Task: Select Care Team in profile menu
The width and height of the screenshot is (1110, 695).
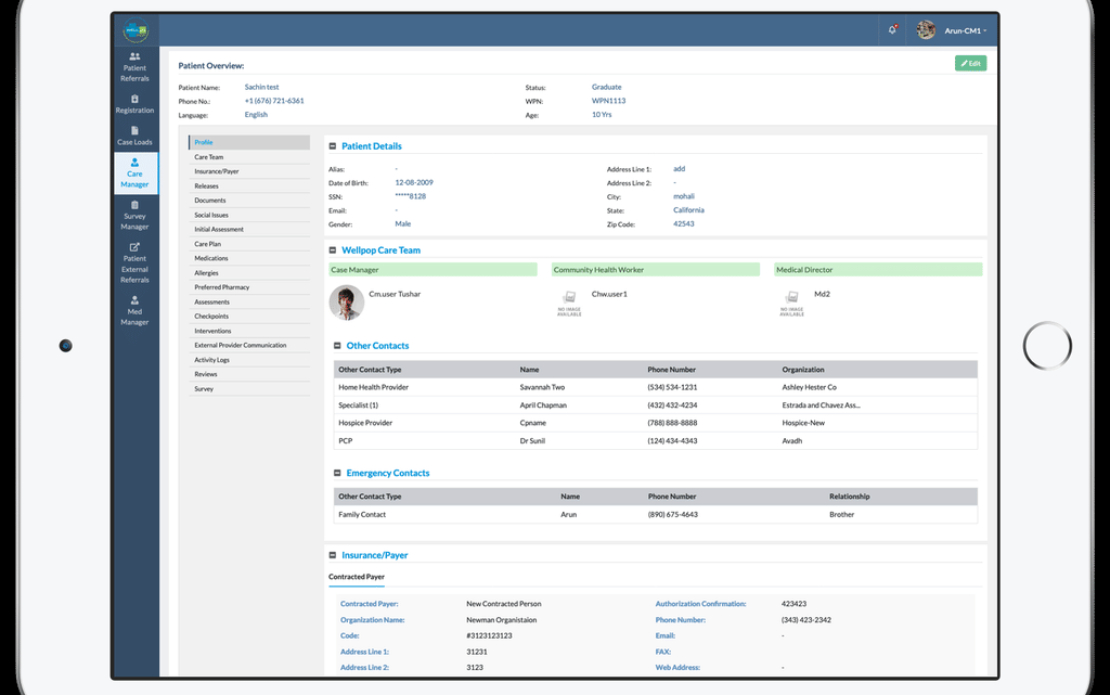Action: 209,157
